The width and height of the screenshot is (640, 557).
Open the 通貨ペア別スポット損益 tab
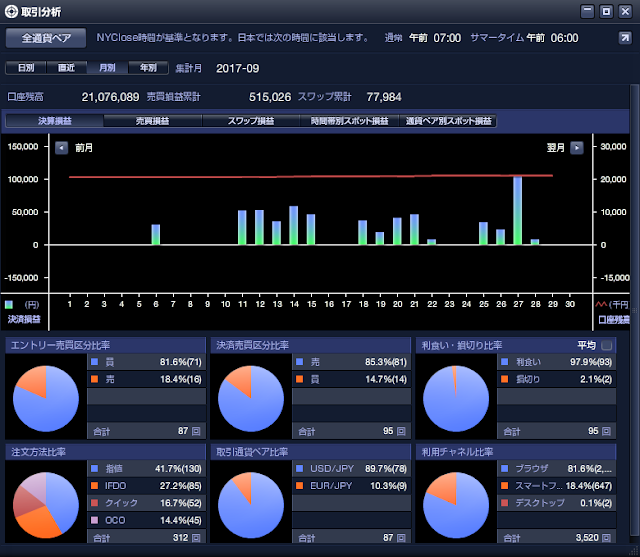(x=448, y=121)
